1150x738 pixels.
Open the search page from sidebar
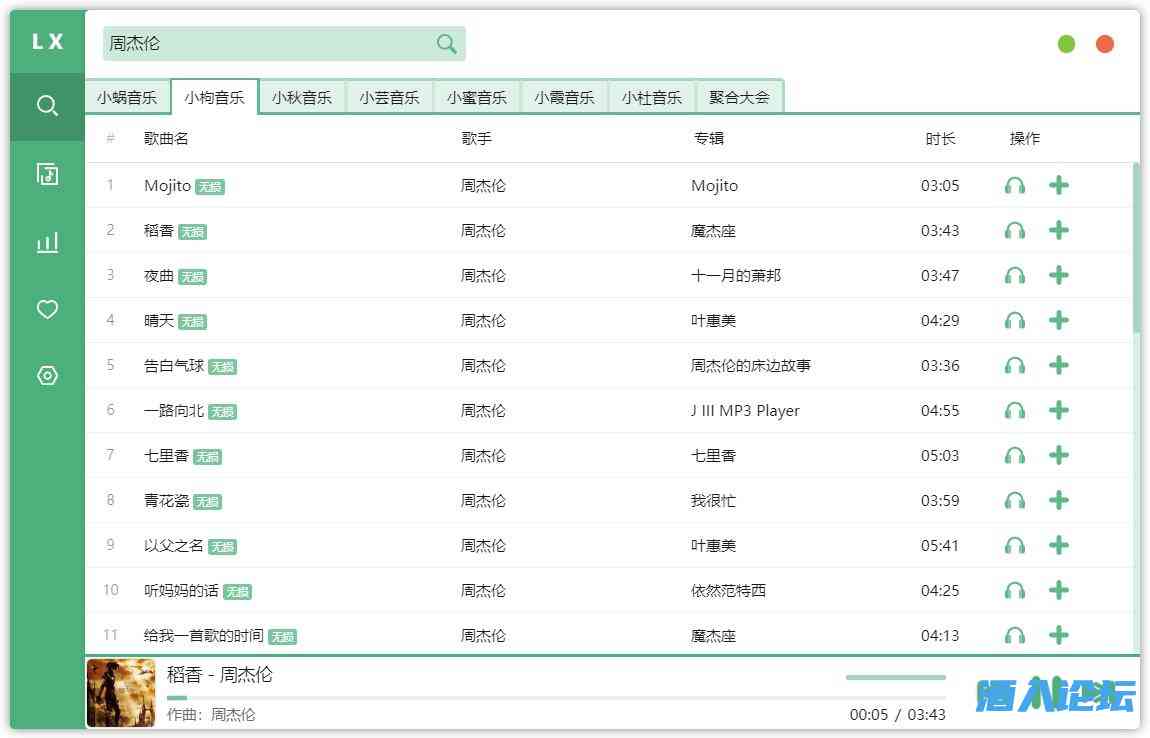coord(47,106)
